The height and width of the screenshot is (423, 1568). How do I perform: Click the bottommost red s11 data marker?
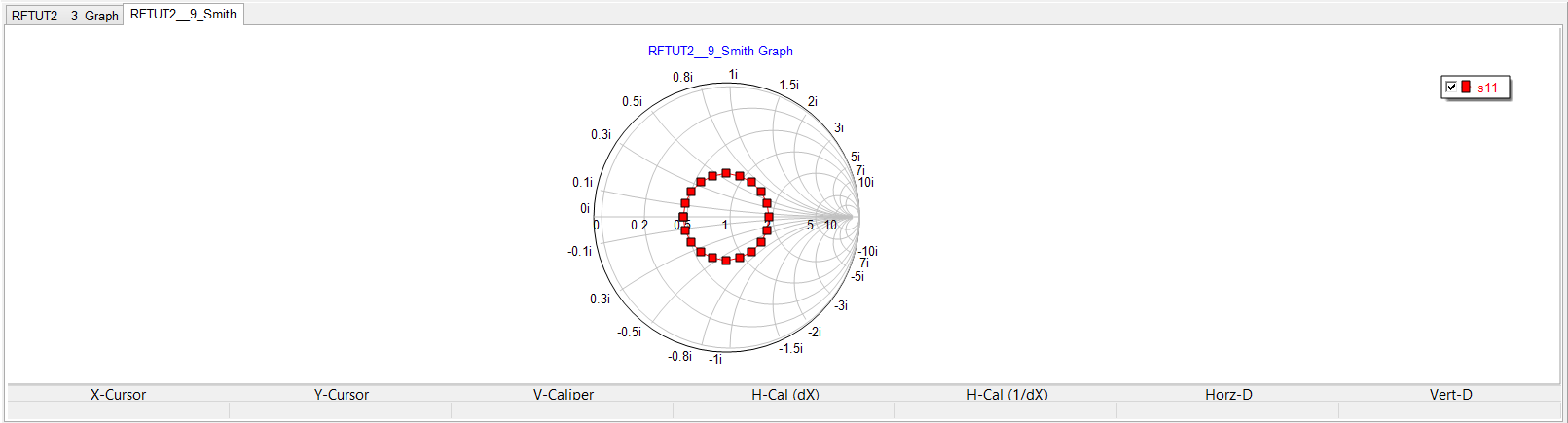click(726, 261)
